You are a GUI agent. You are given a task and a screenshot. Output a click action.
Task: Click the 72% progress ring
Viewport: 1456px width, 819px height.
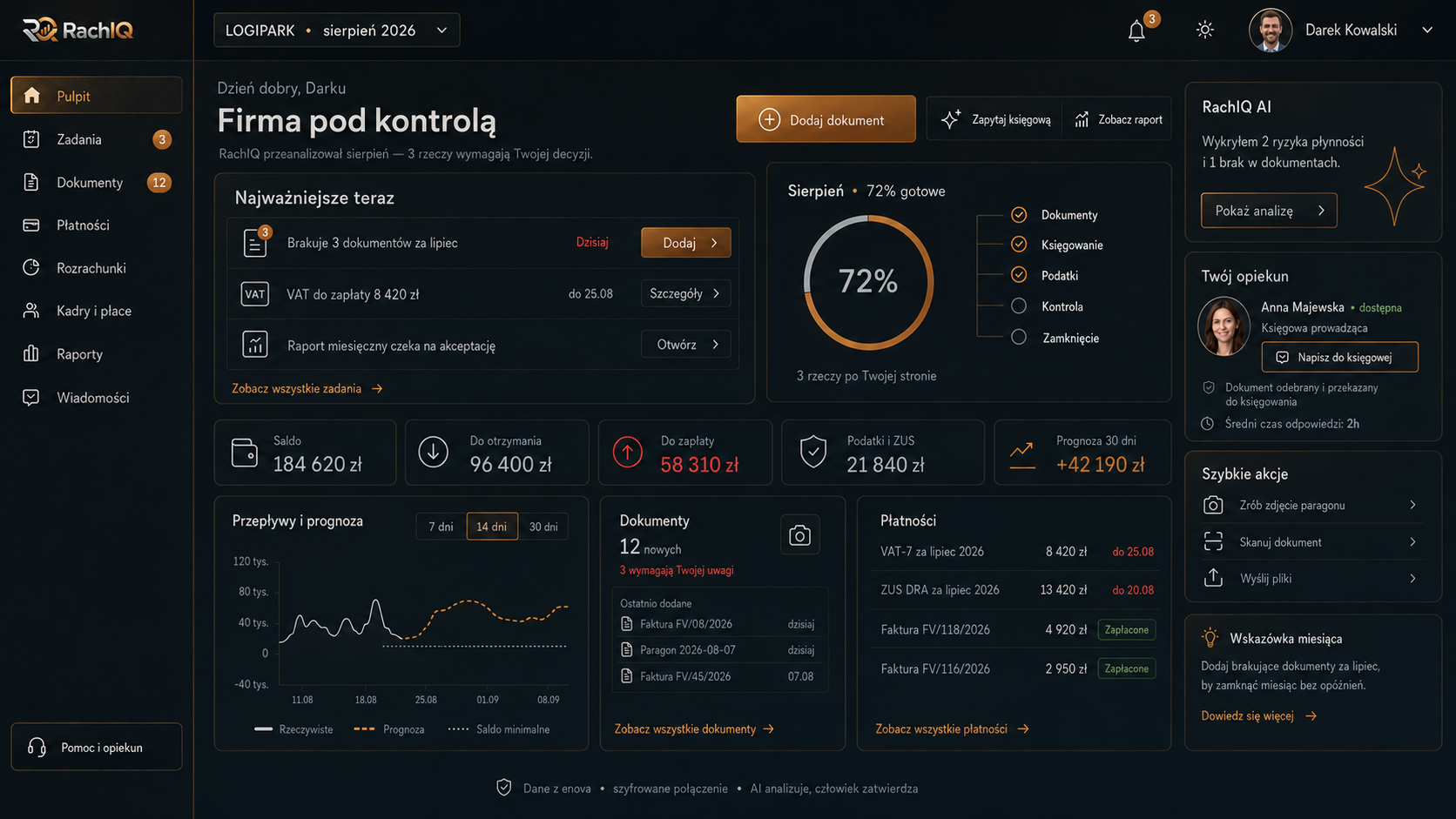point(868,282)
